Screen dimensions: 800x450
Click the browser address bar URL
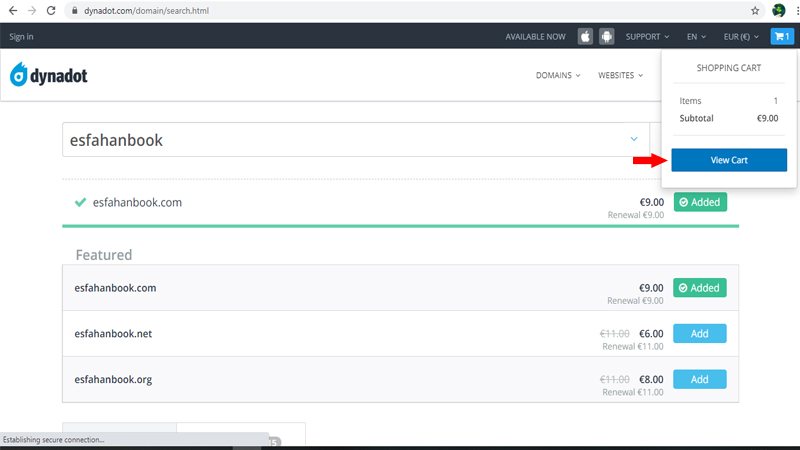pos(146,11)
